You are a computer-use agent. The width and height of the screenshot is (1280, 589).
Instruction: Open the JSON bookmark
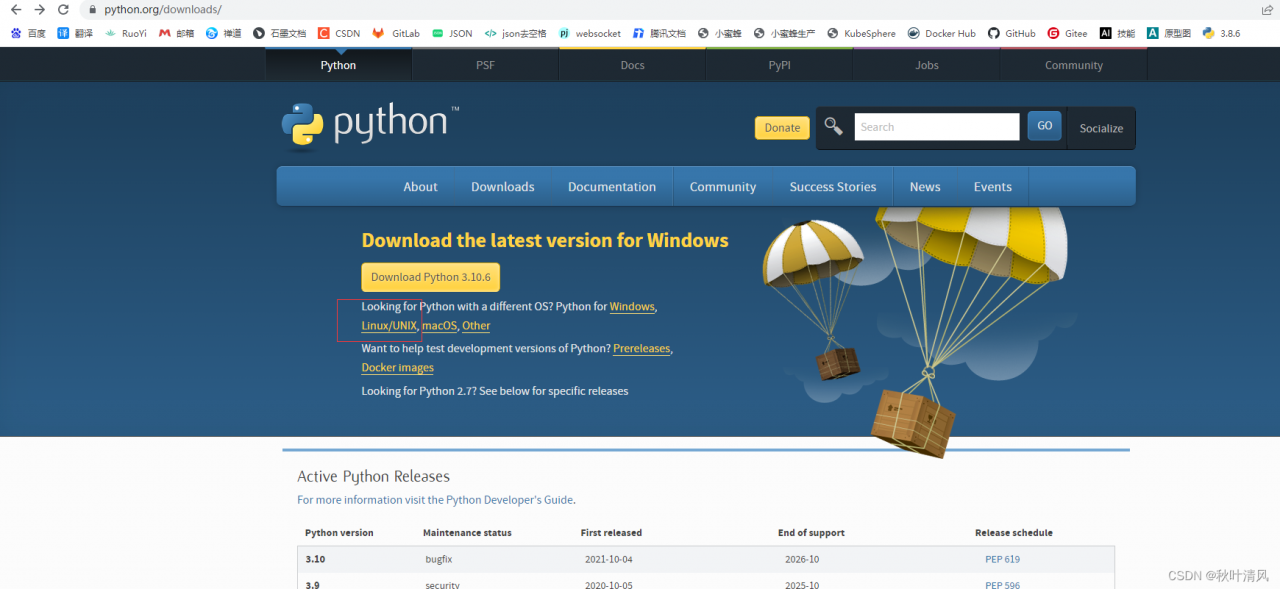[x=452, y=33]
